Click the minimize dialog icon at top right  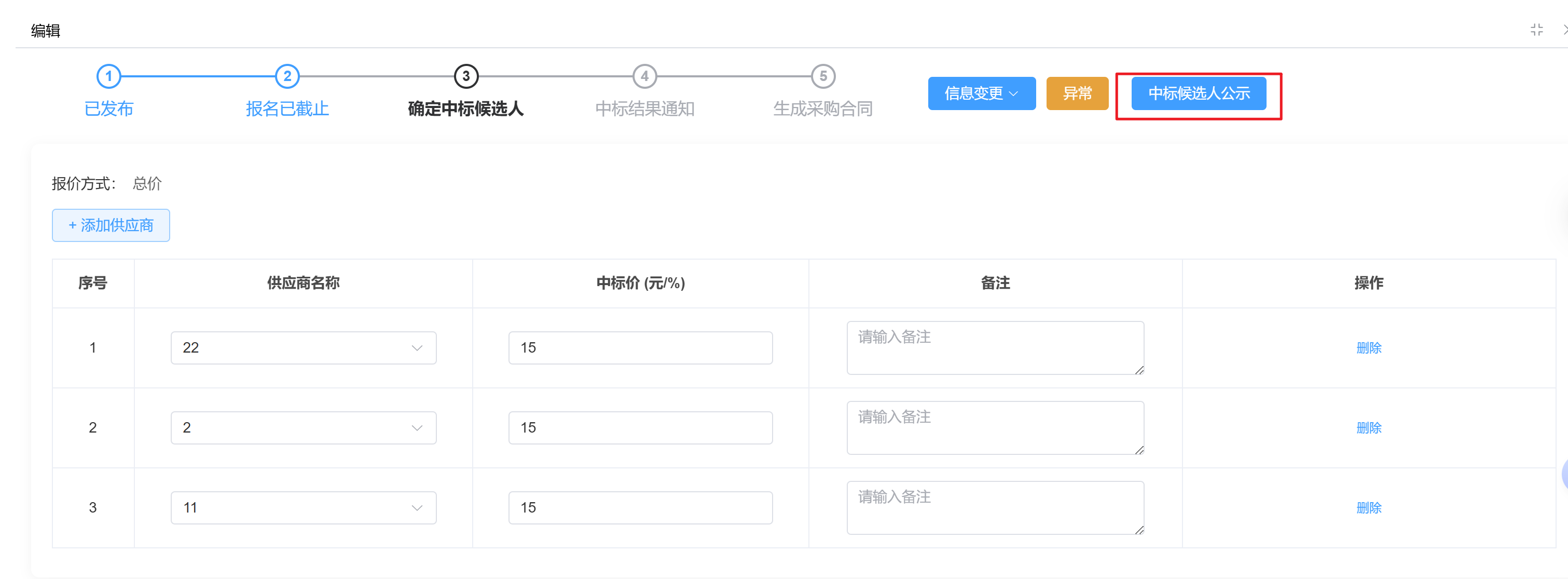coord(1536,30)
